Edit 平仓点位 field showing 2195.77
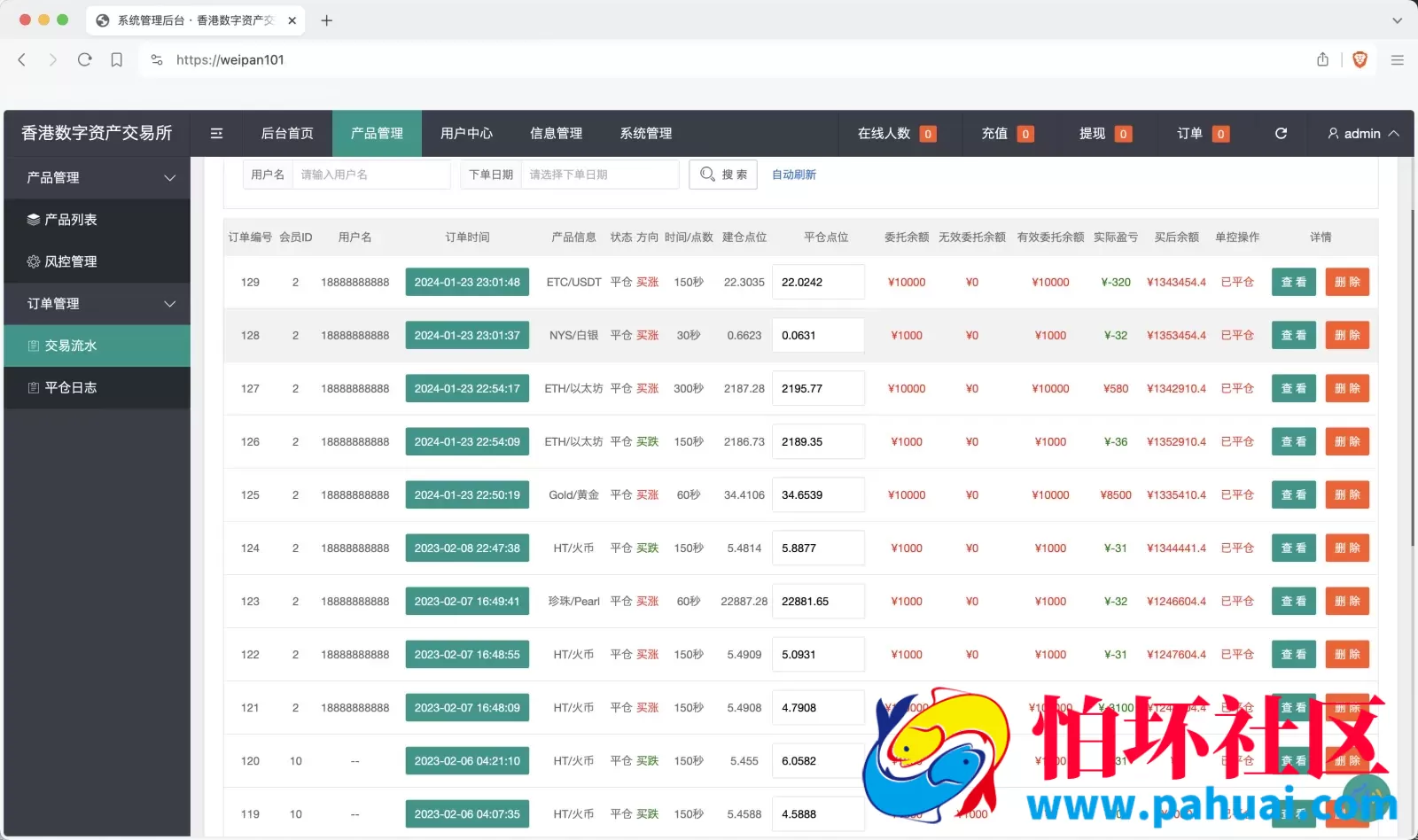 [x=818, y=388]
